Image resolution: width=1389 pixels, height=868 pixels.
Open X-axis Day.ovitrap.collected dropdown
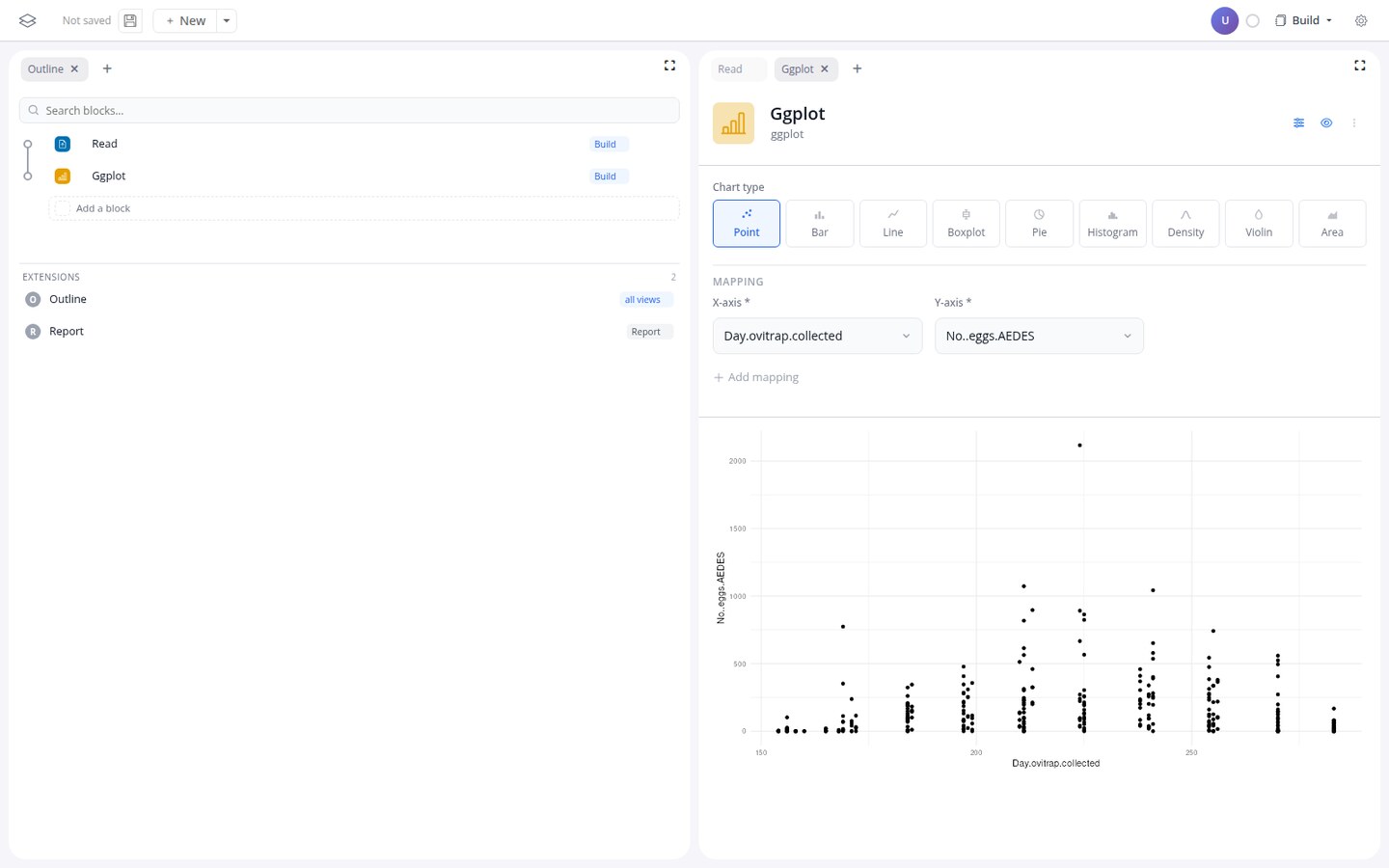point(817,336)
